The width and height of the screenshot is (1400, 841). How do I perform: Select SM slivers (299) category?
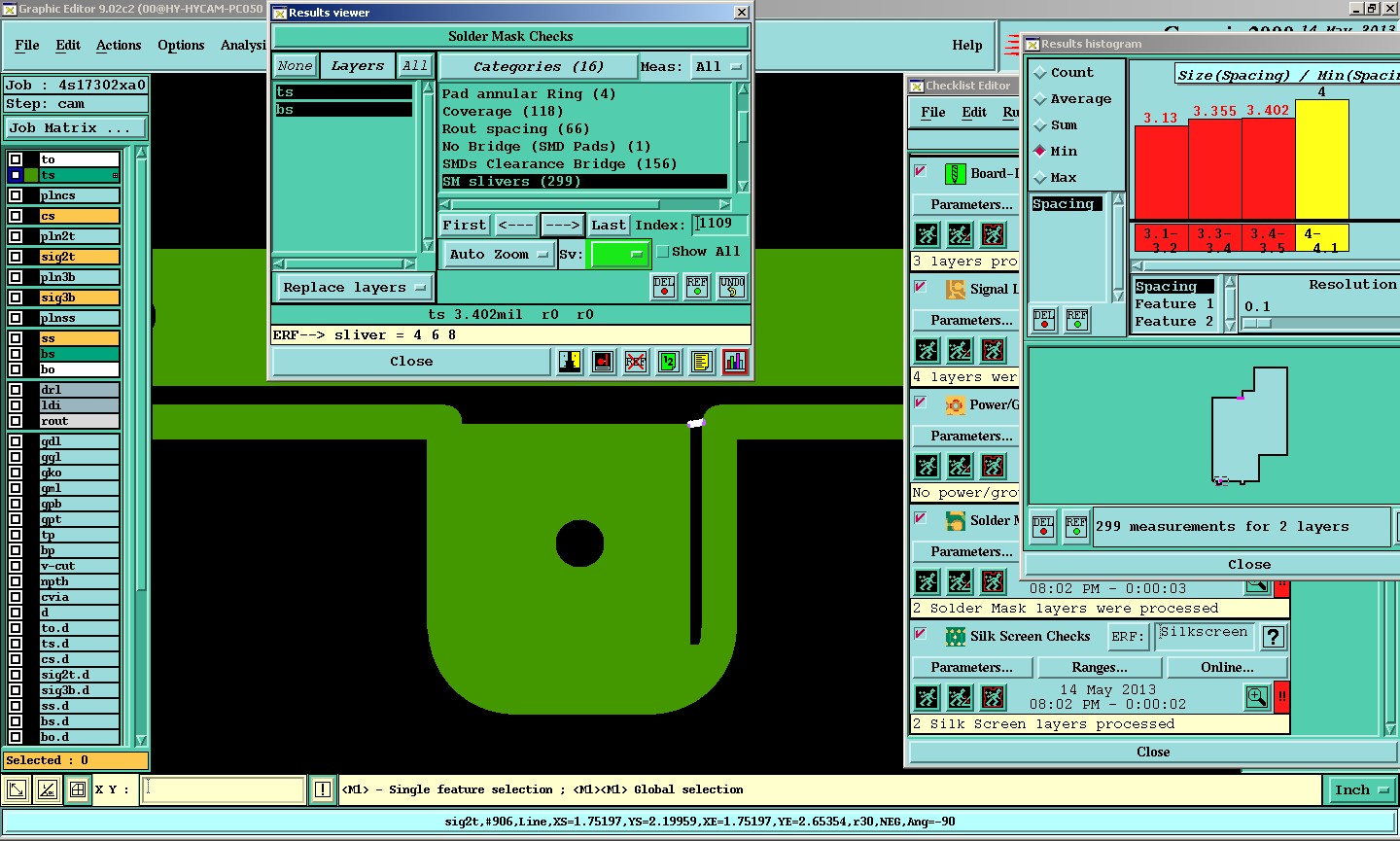584,182
